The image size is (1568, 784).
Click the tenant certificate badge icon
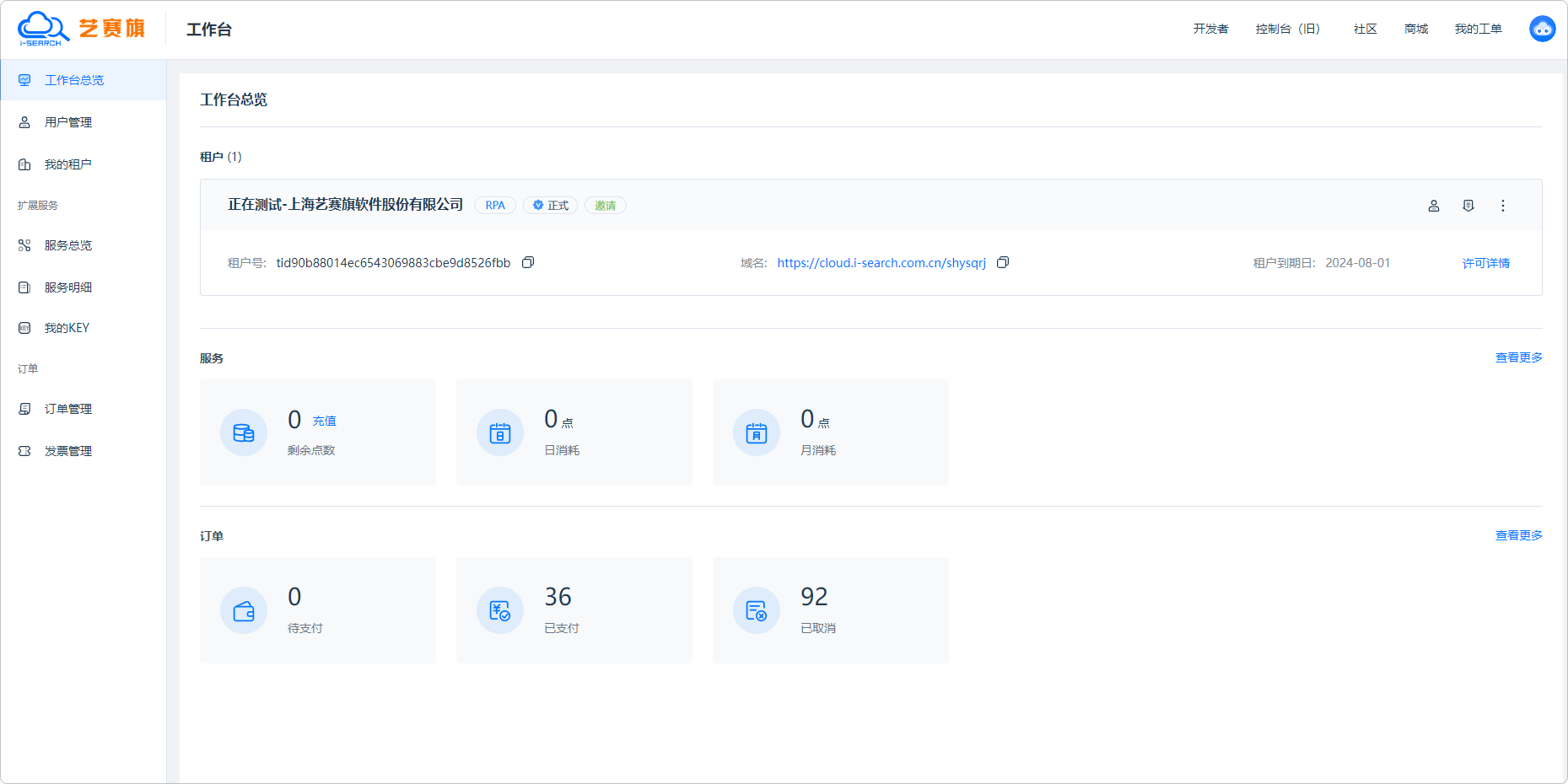pyautogui.click(x=1468, y=206)
